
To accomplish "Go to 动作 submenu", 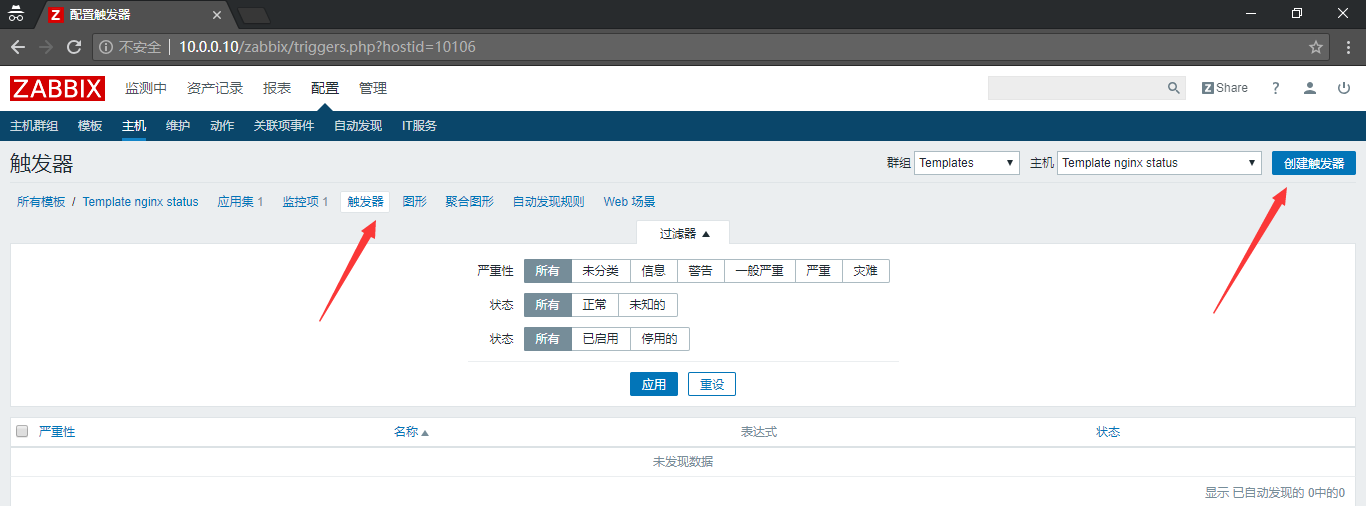I will point(222,126).
